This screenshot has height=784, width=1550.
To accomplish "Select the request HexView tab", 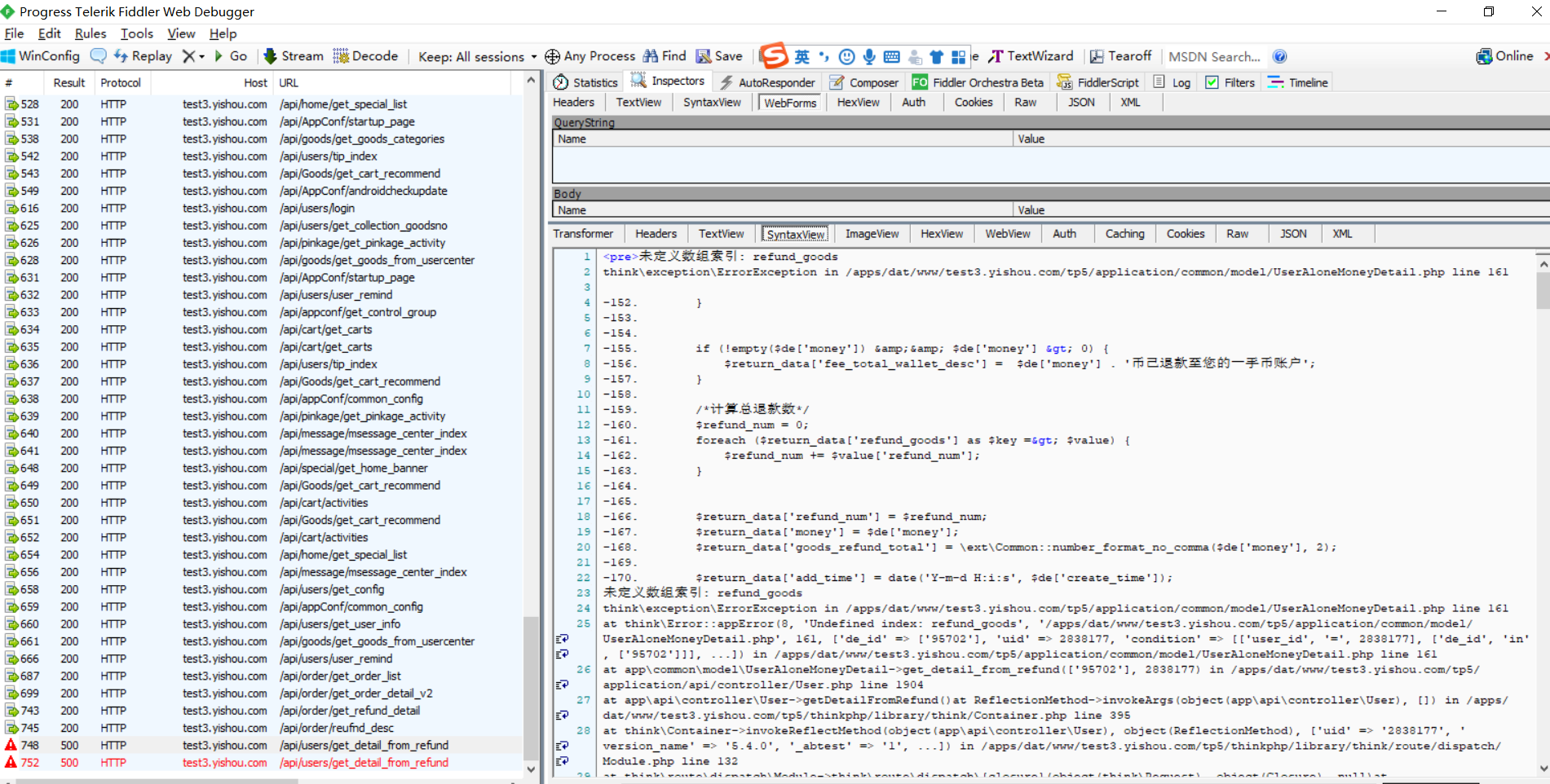I will [x=859, y=102].
